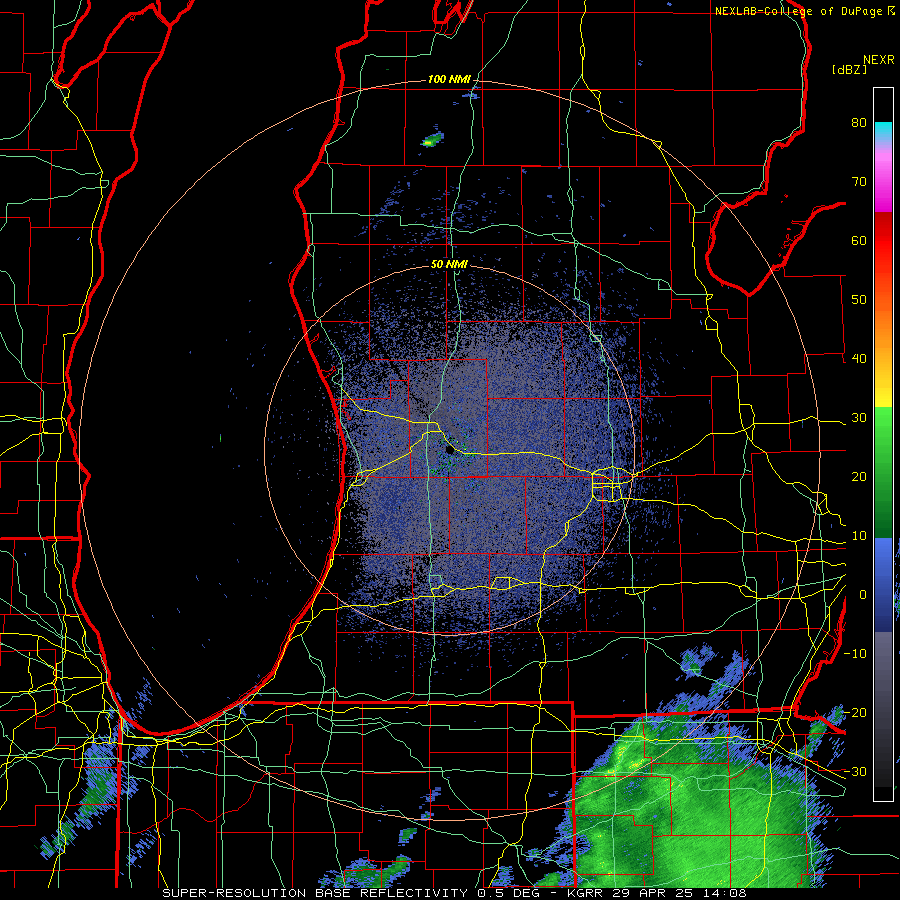Screen dimensions: 900x900
Task: Click the Super-Resolution Base Reflectivity caption
Action: [455, 893]
